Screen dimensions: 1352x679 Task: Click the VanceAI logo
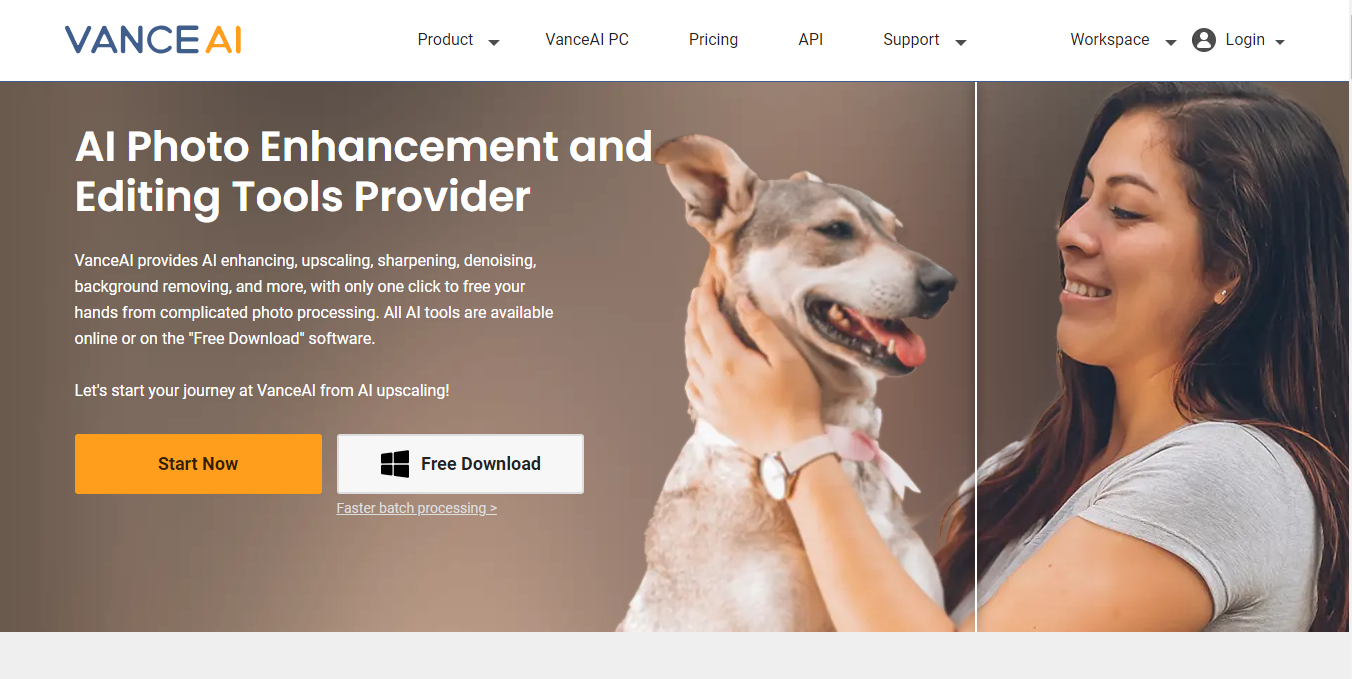click(153, 40)
